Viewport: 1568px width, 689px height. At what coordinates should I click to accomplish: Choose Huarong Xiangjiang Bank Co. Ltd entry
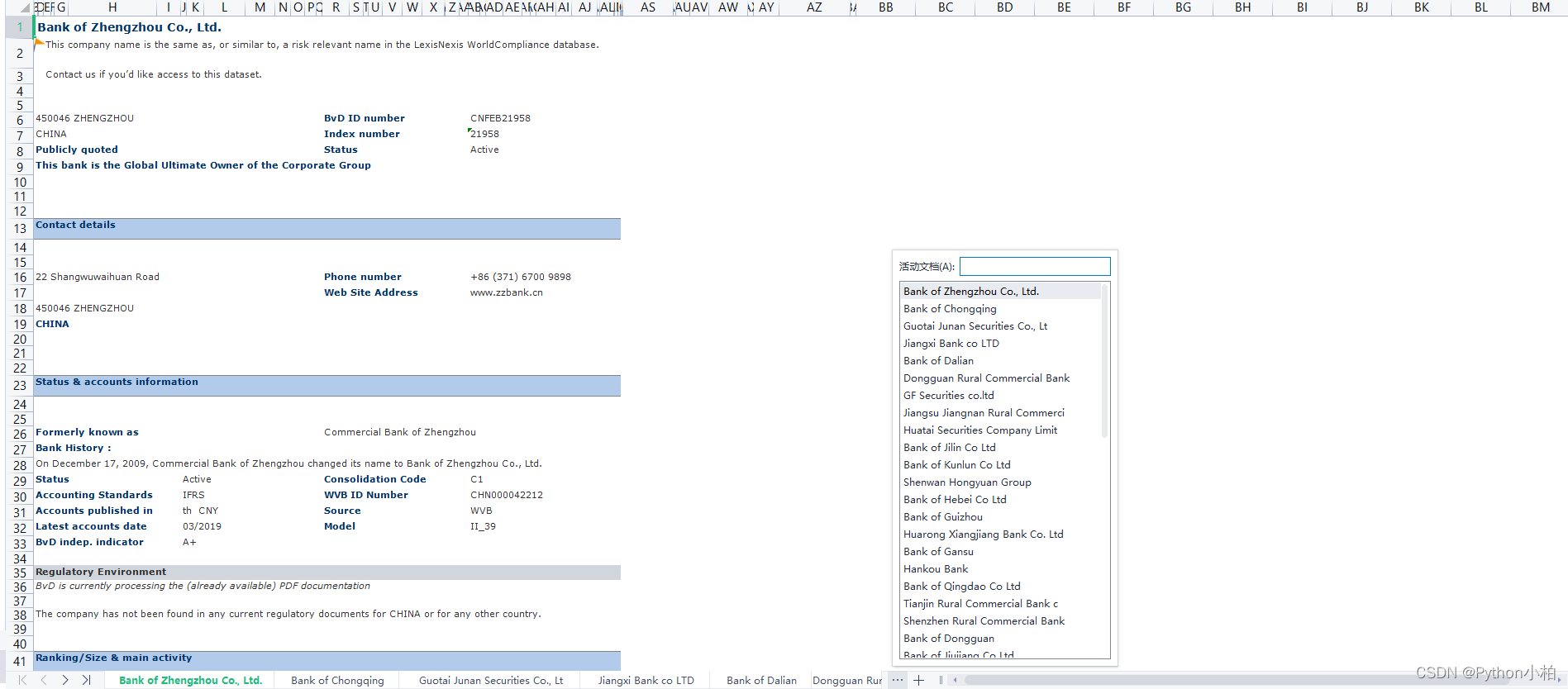tap(1000, 534)
